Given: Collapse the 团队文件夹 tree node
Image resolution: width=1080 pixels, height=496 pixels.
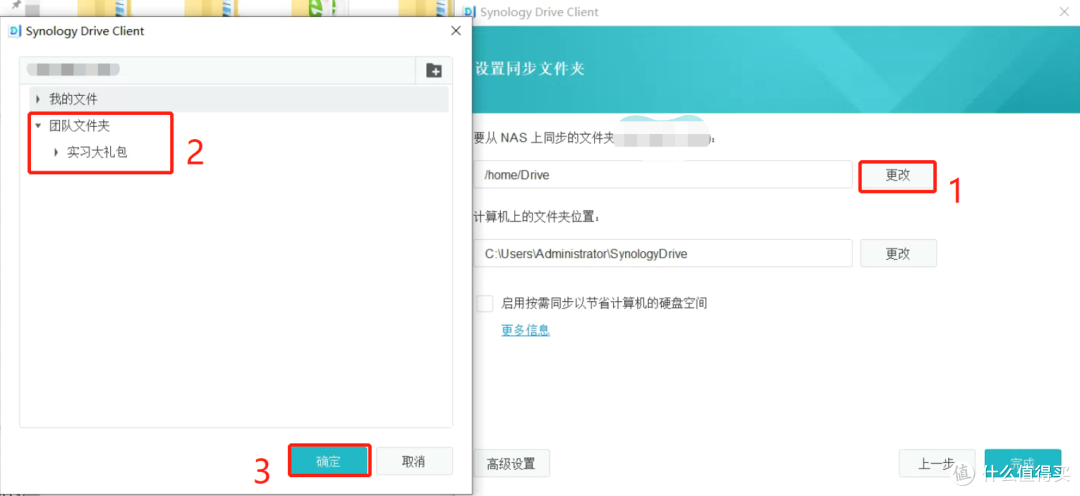Looking at the screenshot, I should pyautogui.click(x=39, y=126).
